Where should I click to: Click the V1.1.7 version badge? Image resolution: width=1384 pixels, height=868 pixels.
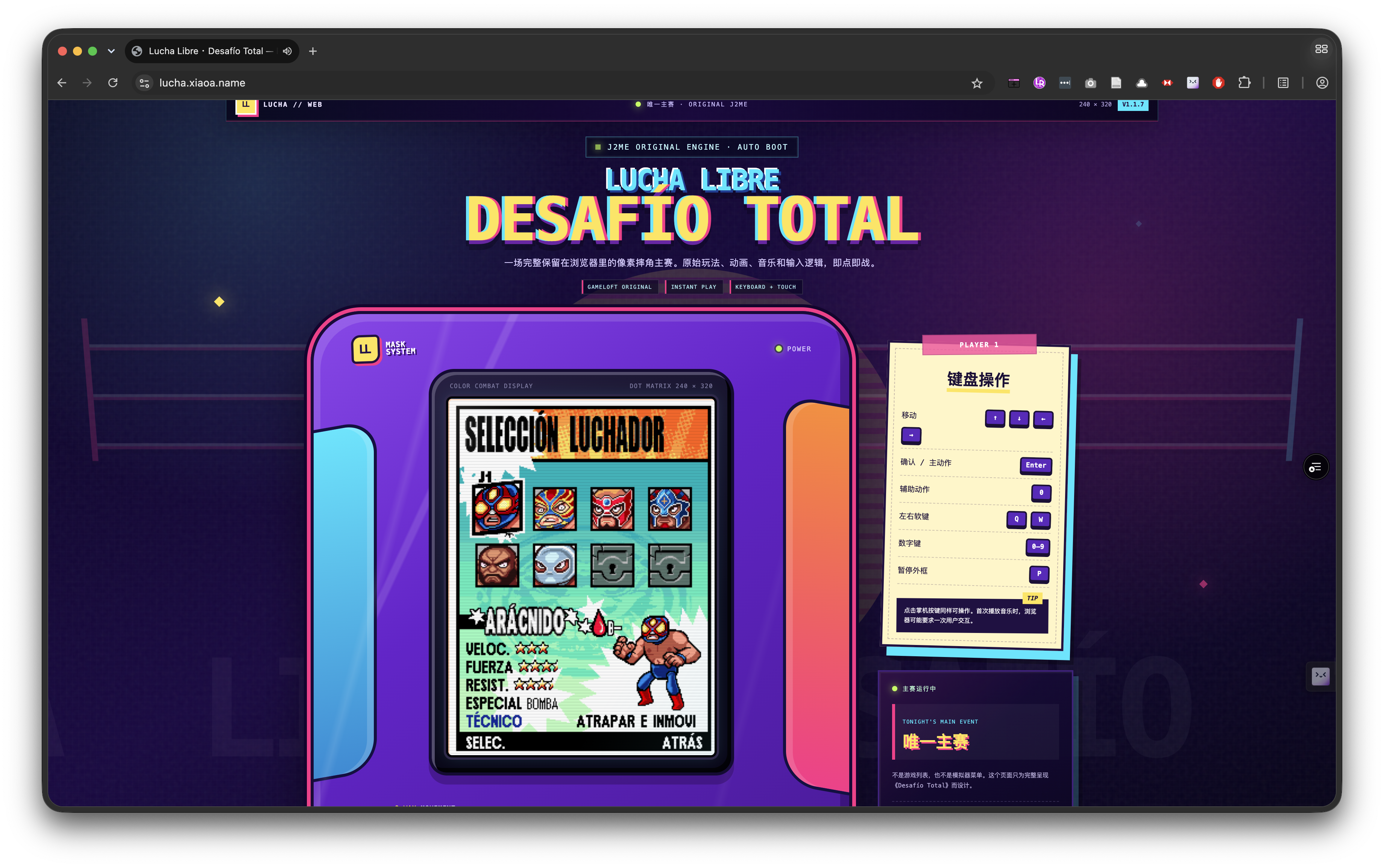[x=1132, y=105]
